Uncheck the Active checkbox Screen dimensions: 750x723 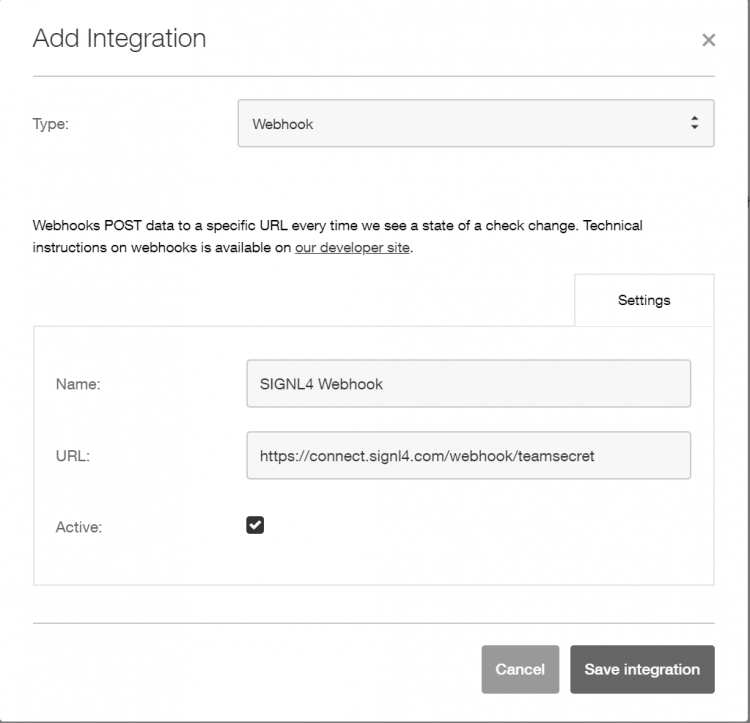point(255,525)
